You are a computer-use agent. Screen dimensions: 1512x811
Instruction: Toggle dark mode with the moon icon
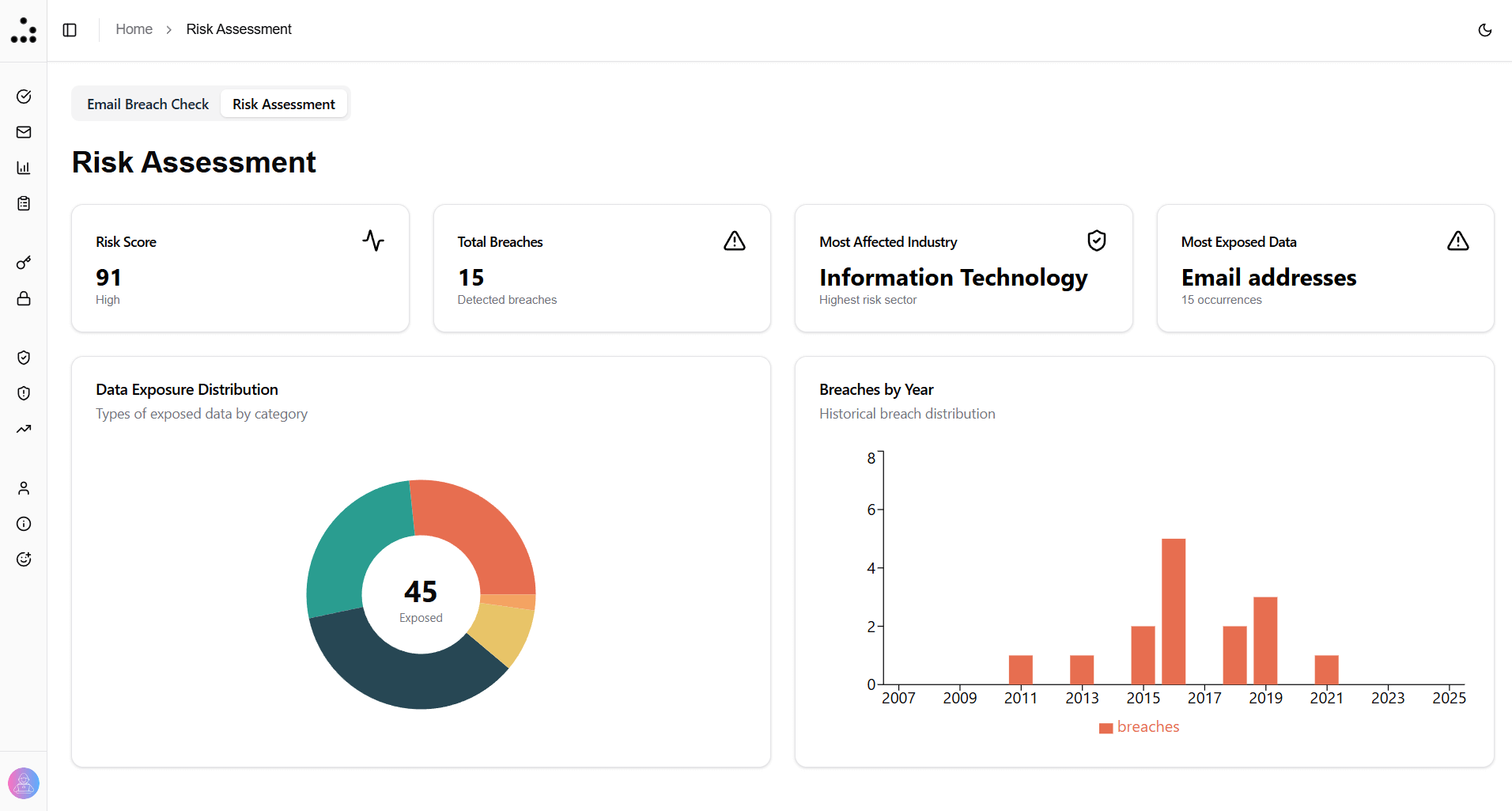1485,29
